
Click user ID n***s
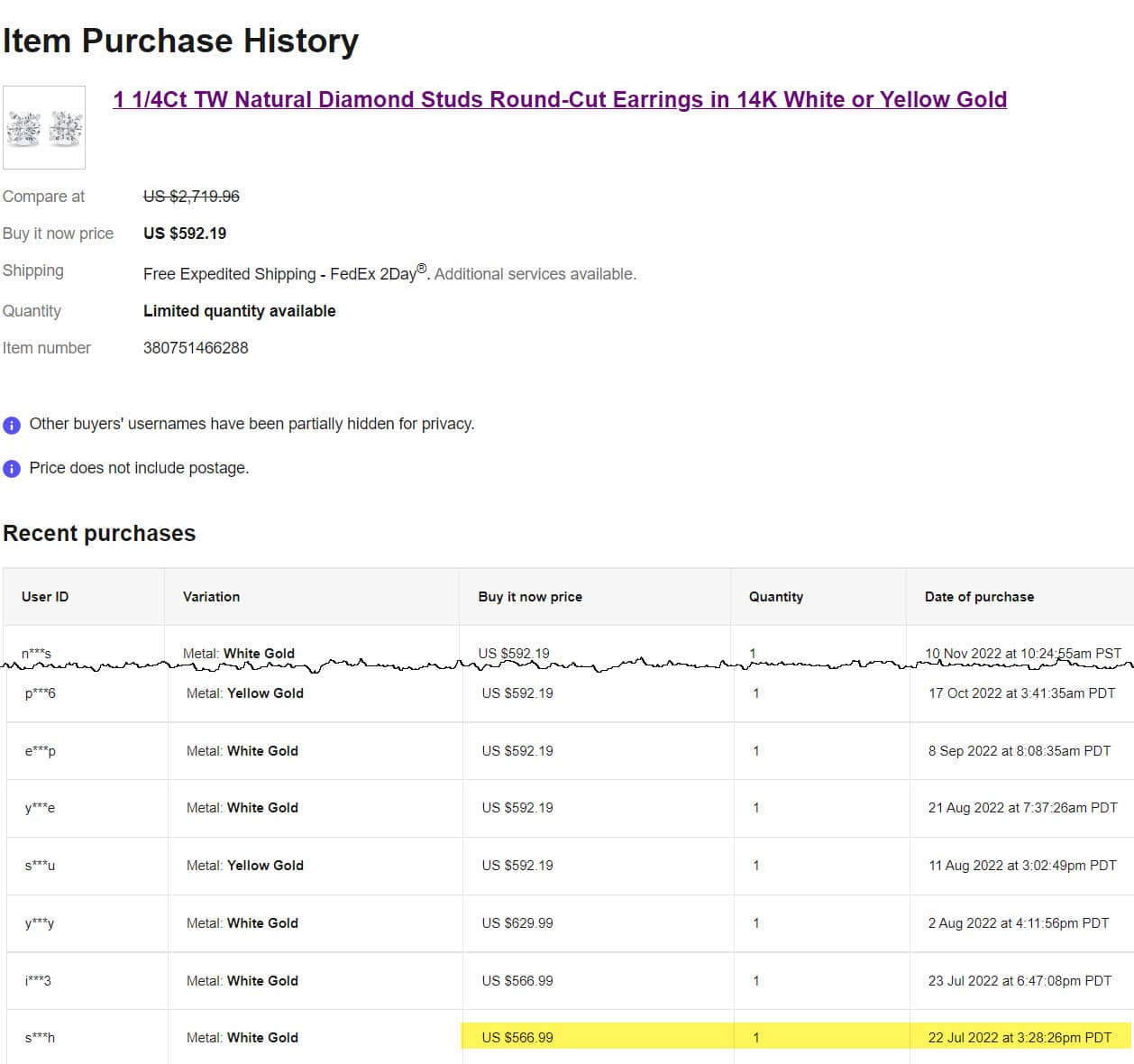coord(37,653)
